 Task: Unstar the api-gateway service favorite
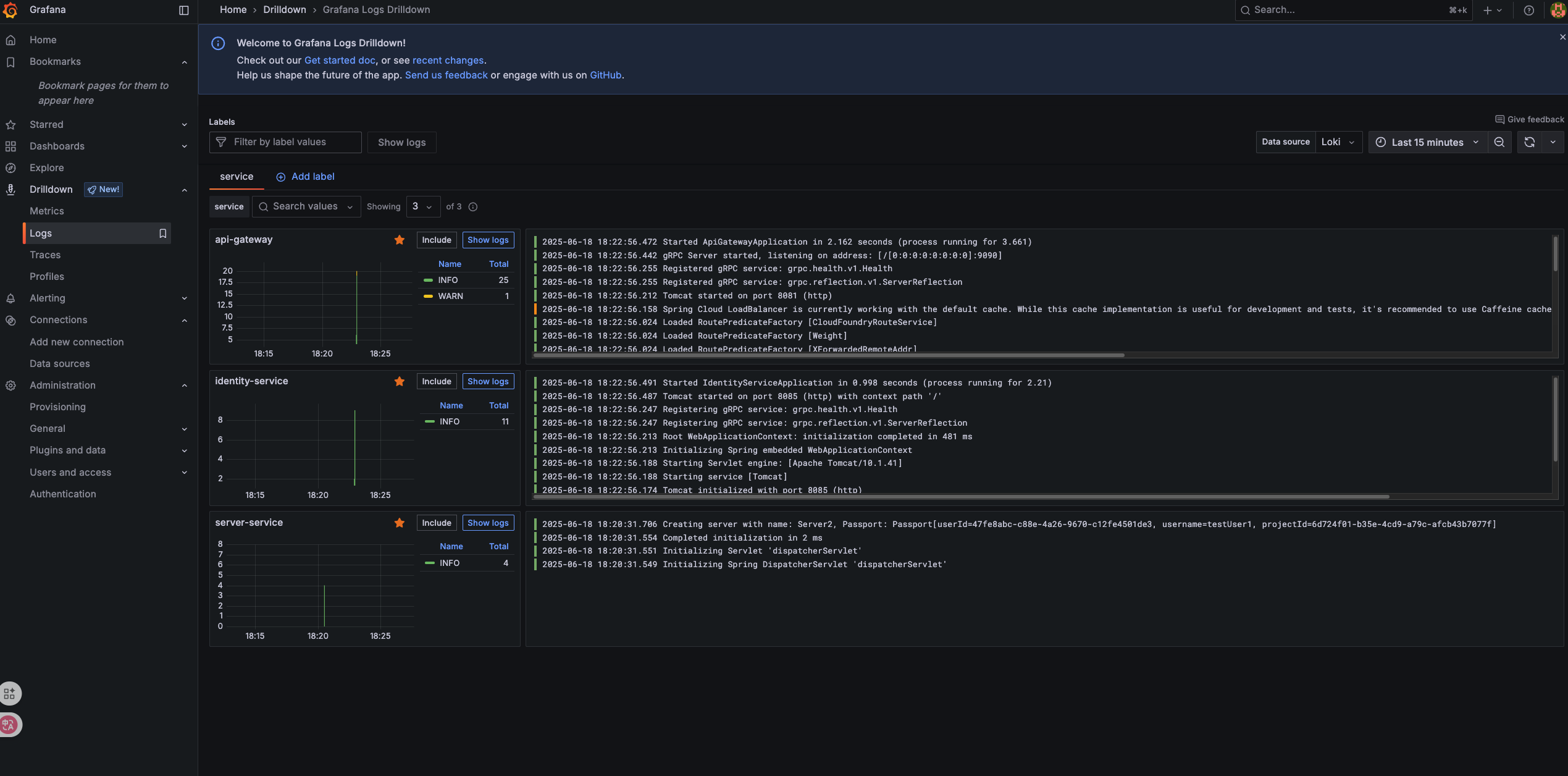coord(400,240)
